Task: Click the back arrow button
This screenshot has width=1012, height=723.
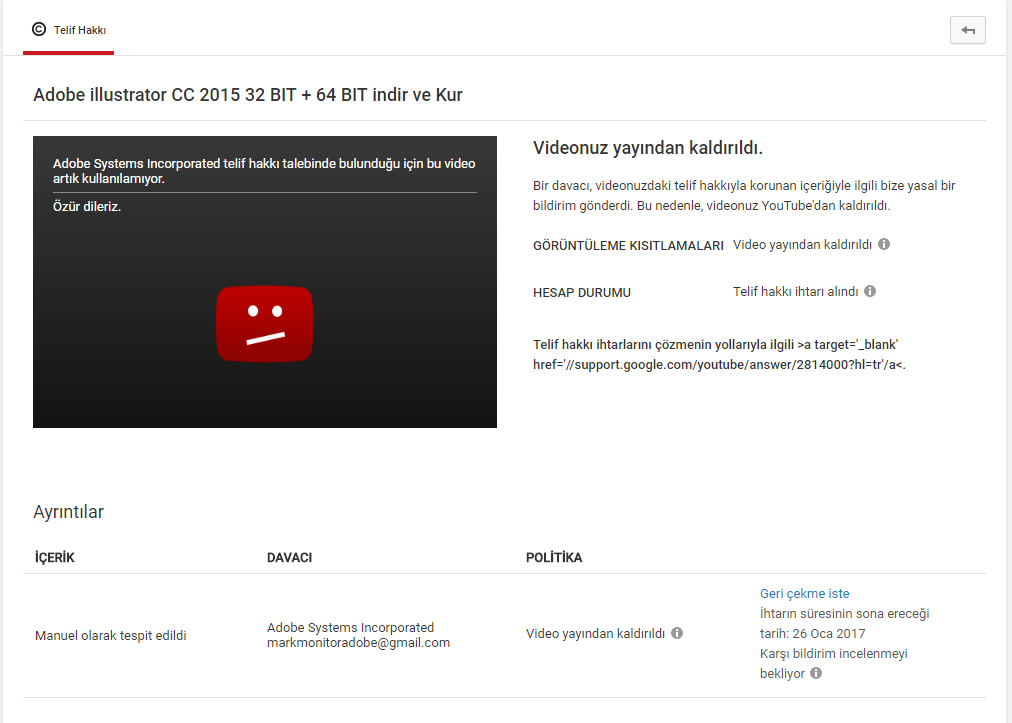Action: pyautogui.click(x=967, y=30)
